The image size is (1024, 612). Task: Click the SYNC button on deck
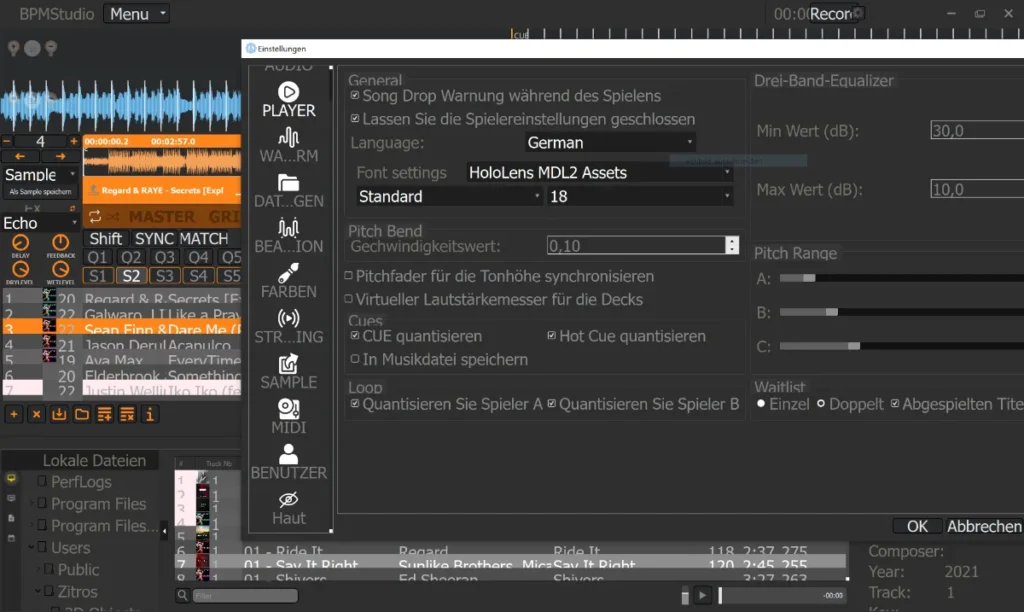pyautogui.click(x=154, y=238)
